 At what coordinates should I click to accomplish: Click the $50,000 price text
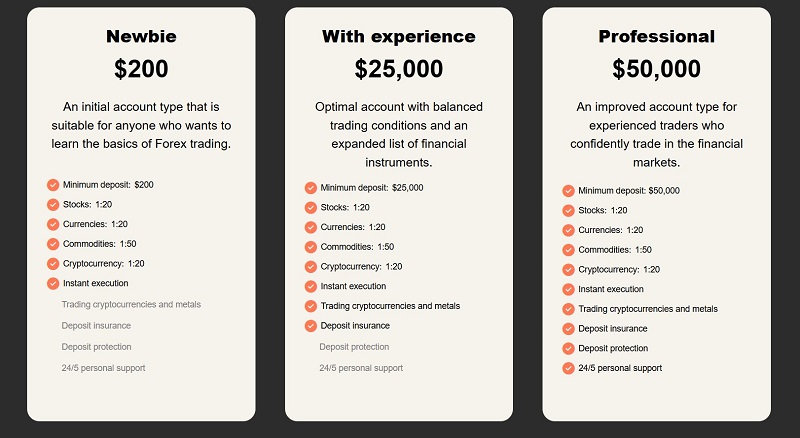(657, 69)
